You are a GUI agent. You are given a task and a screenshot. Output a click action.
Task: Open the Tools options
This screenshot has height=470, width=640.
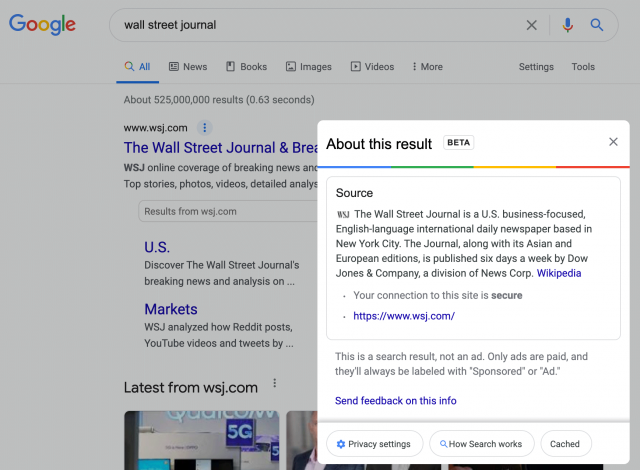[583, 67]
